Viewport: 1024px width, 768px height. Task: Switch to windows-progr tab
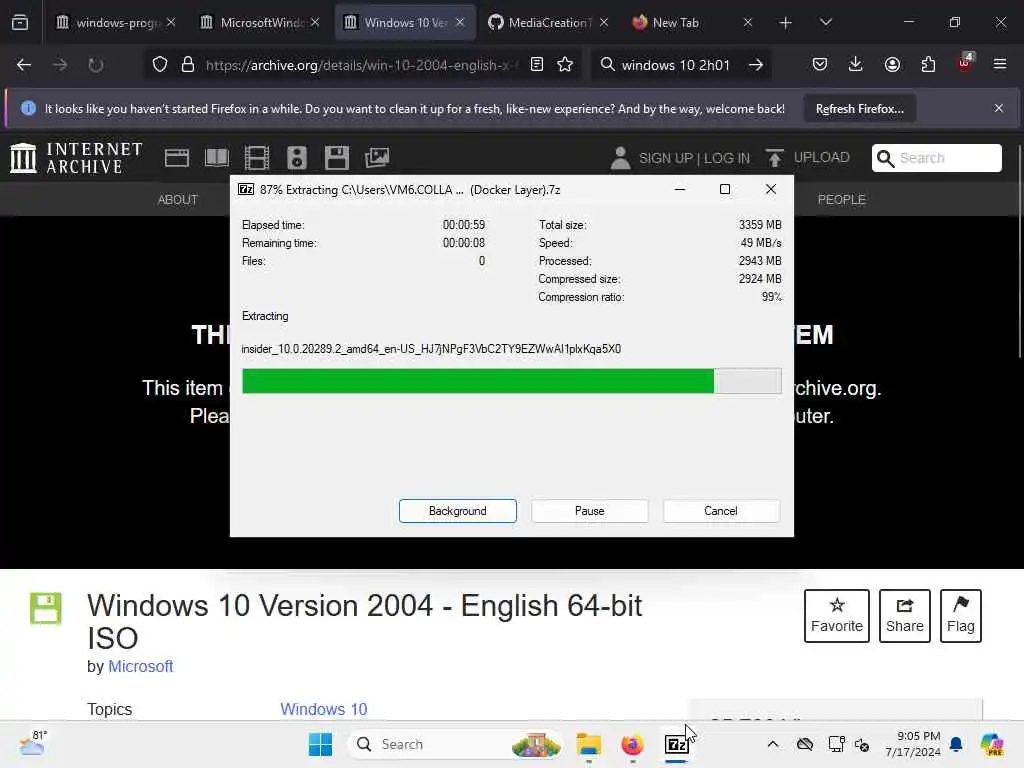tap(116, 23)
